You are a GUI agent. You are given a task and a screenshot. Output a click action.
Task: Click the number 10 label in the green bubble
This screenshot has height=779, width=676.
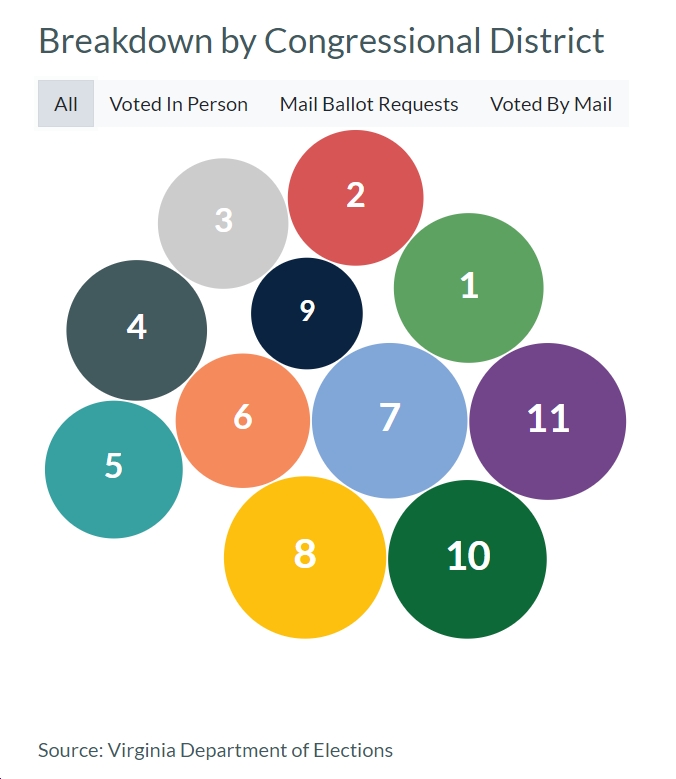point(468,555)
